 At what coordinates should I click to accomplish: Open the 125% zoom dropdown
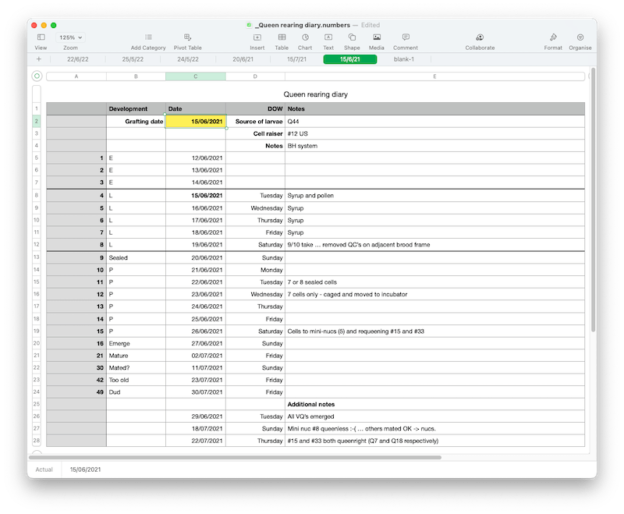[x=70, y=38]
